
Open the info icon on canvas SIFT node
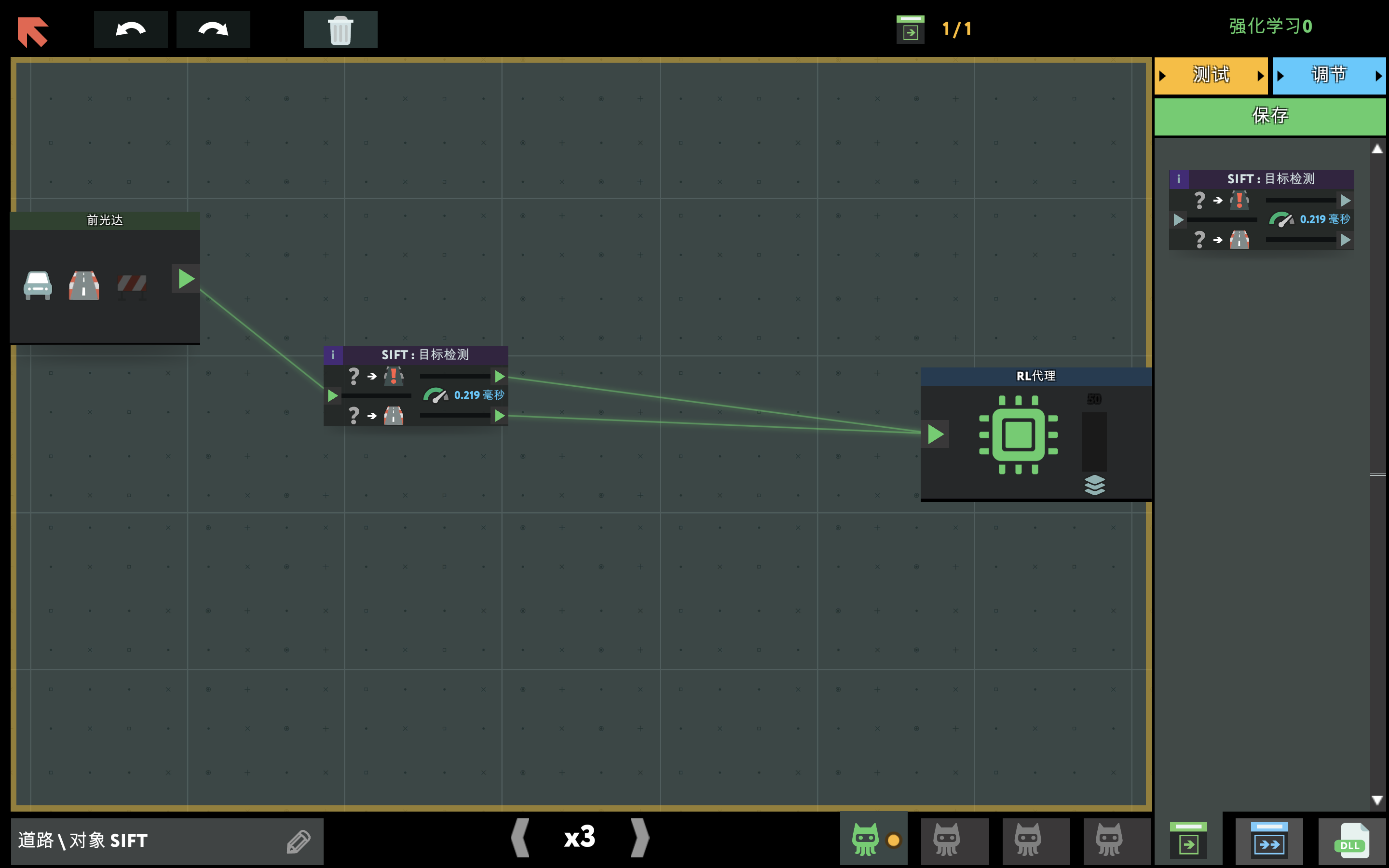(x=333, y=355)
